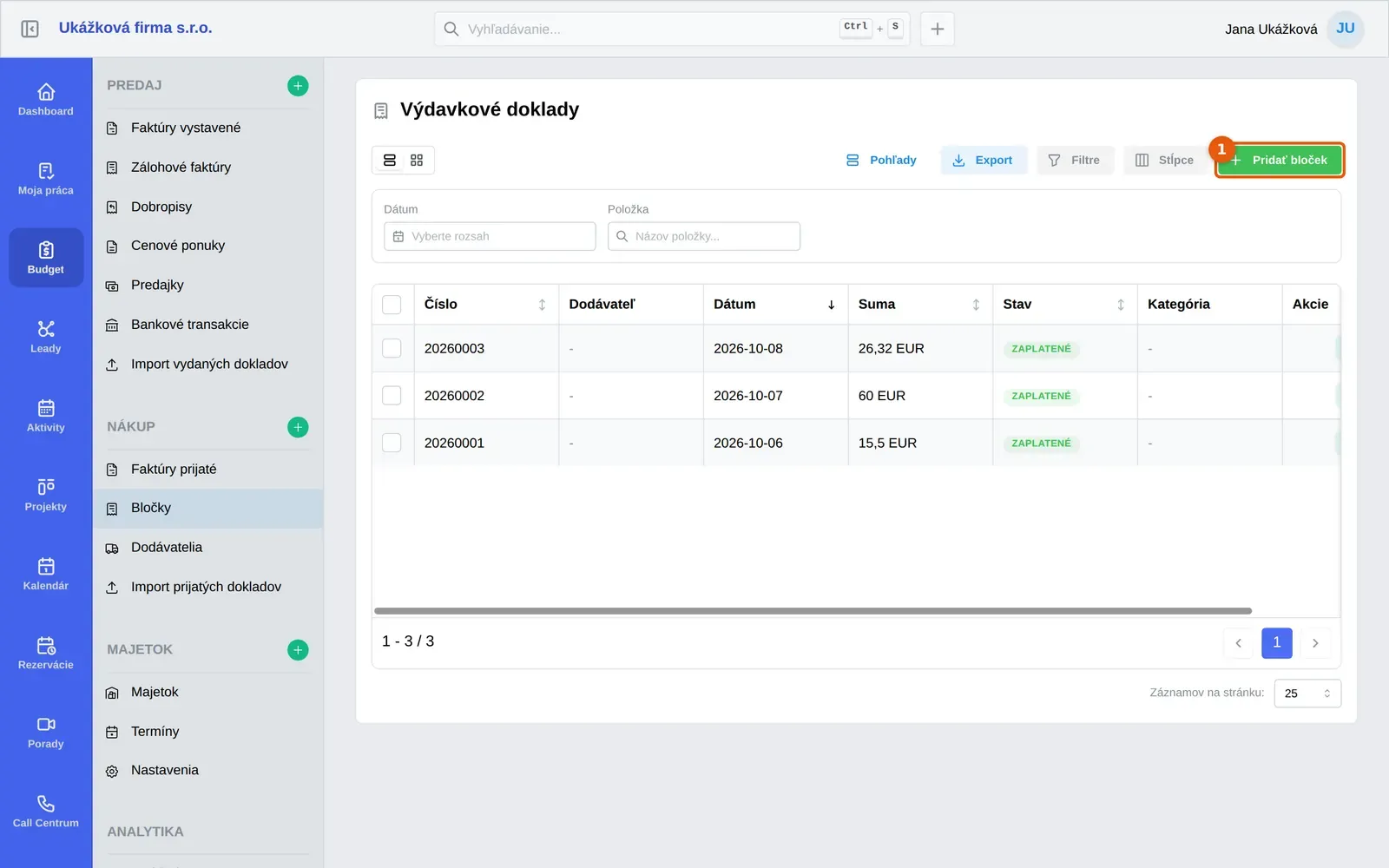Go to the next results page

tap(1315, 643)
